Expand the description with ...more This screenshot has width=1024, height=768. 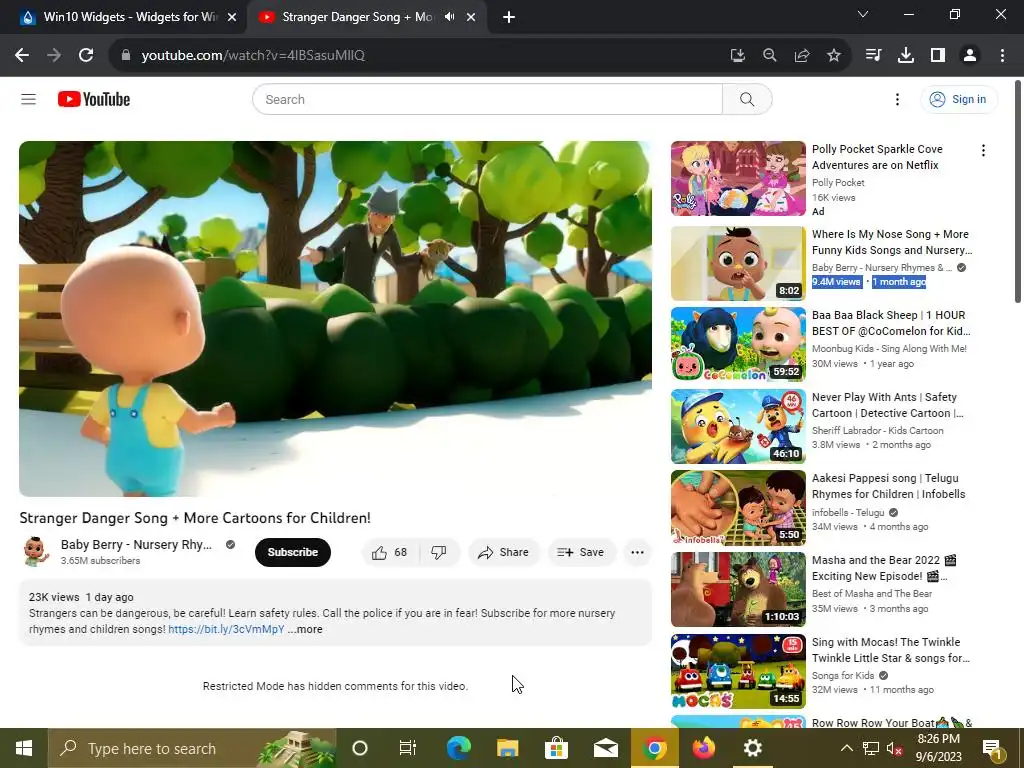(x=305, y=630)
